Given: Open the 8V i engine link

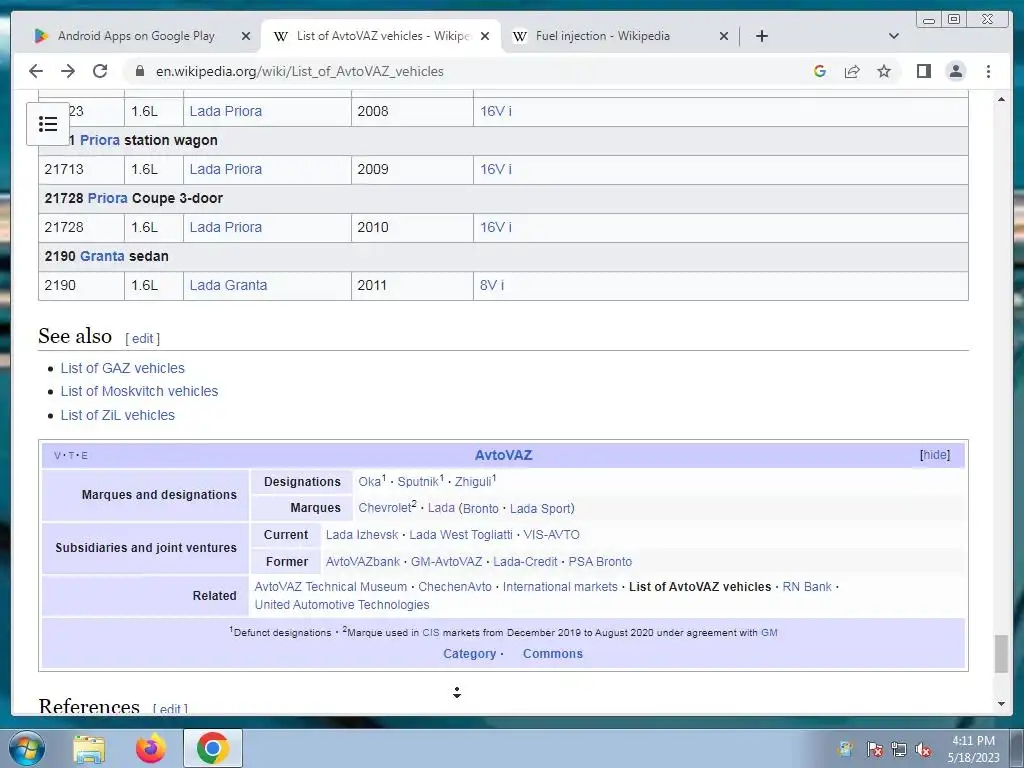Looking at the screenshot, I should point(492,285).
